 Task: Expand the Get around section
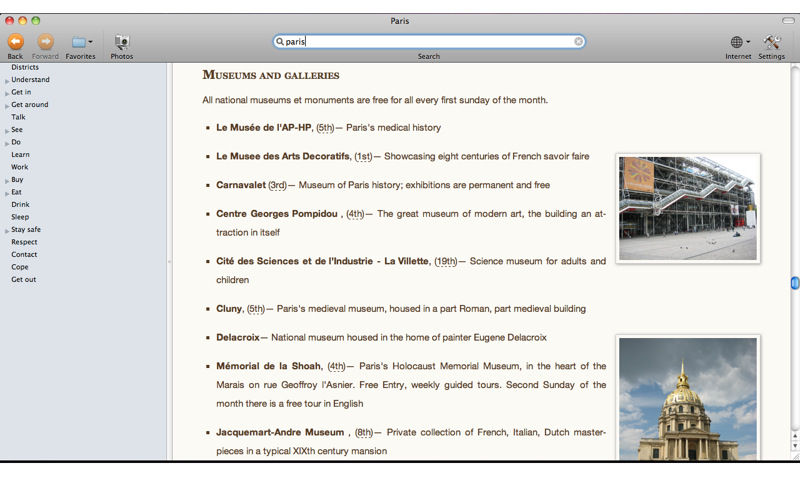(7, 106)
